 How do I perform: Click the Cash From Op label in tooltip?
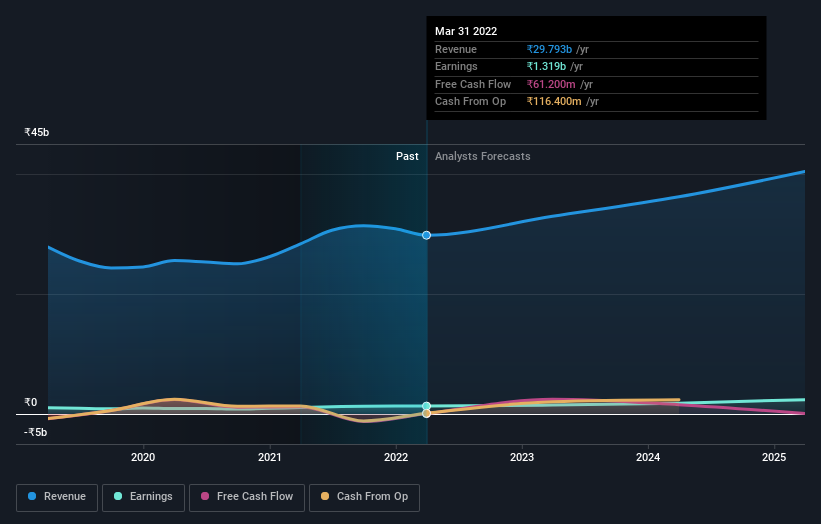click(470, 102)
